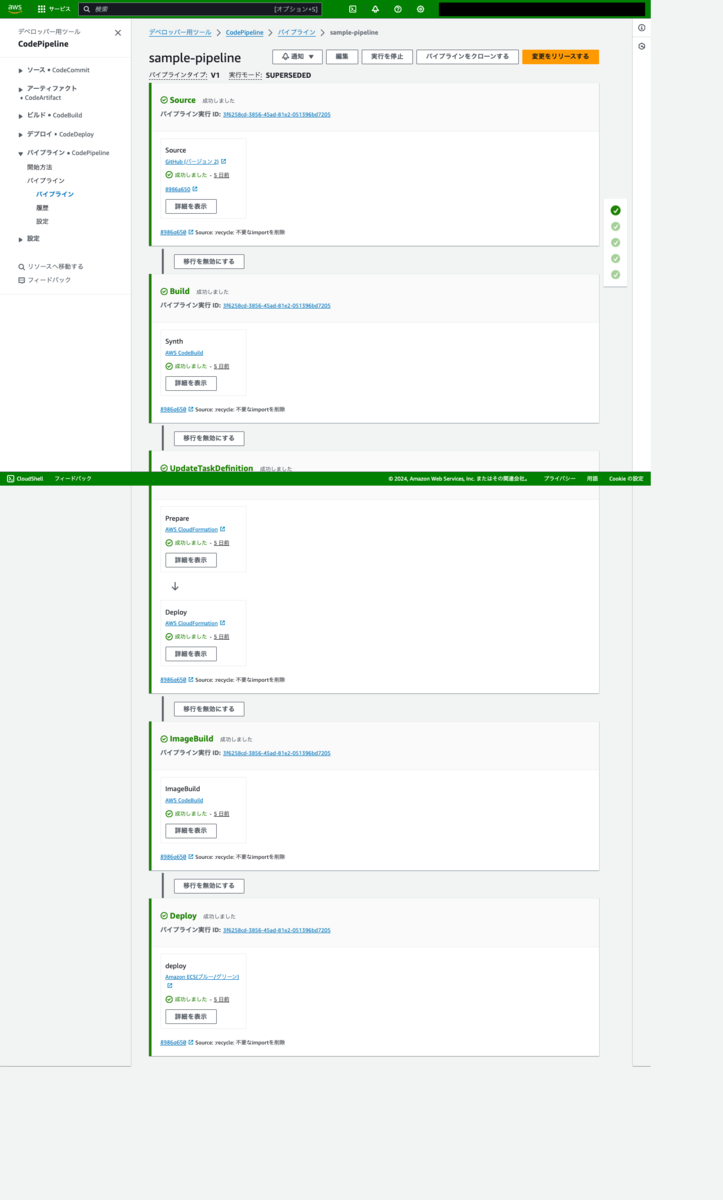The height and width of the screenshot is (1200, 723).
Task: Open the help question mark icon
Action: point(398,9)
